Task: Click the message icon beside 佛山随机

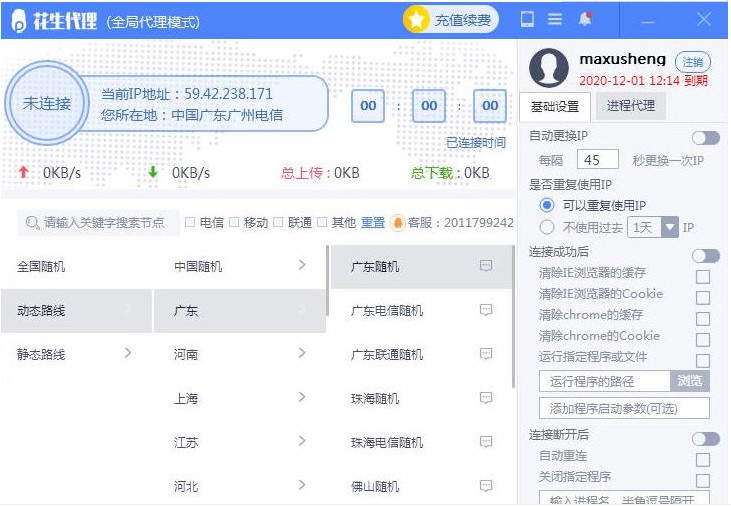Action: (486, 486)
